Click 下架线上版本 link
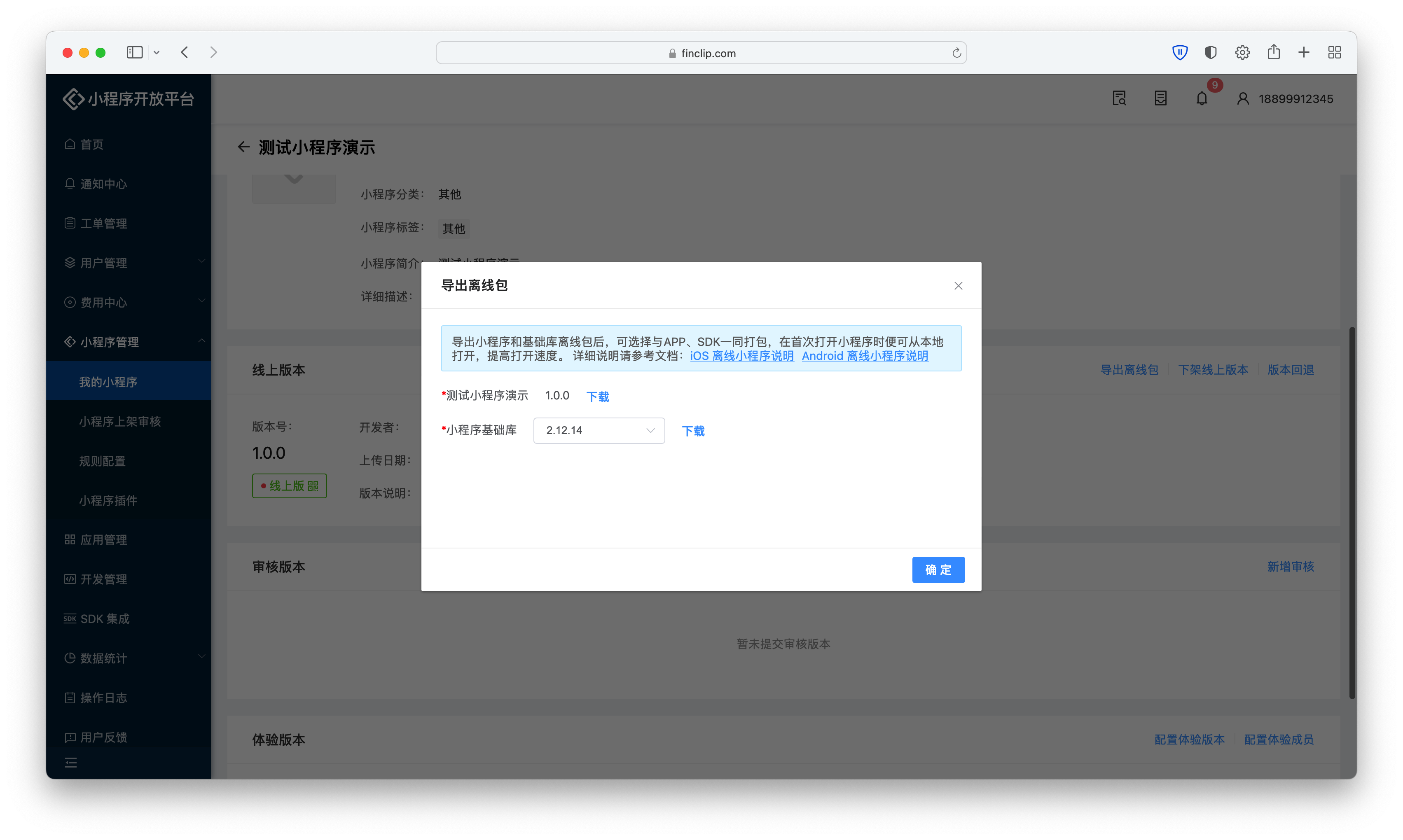 point(1213,370)
